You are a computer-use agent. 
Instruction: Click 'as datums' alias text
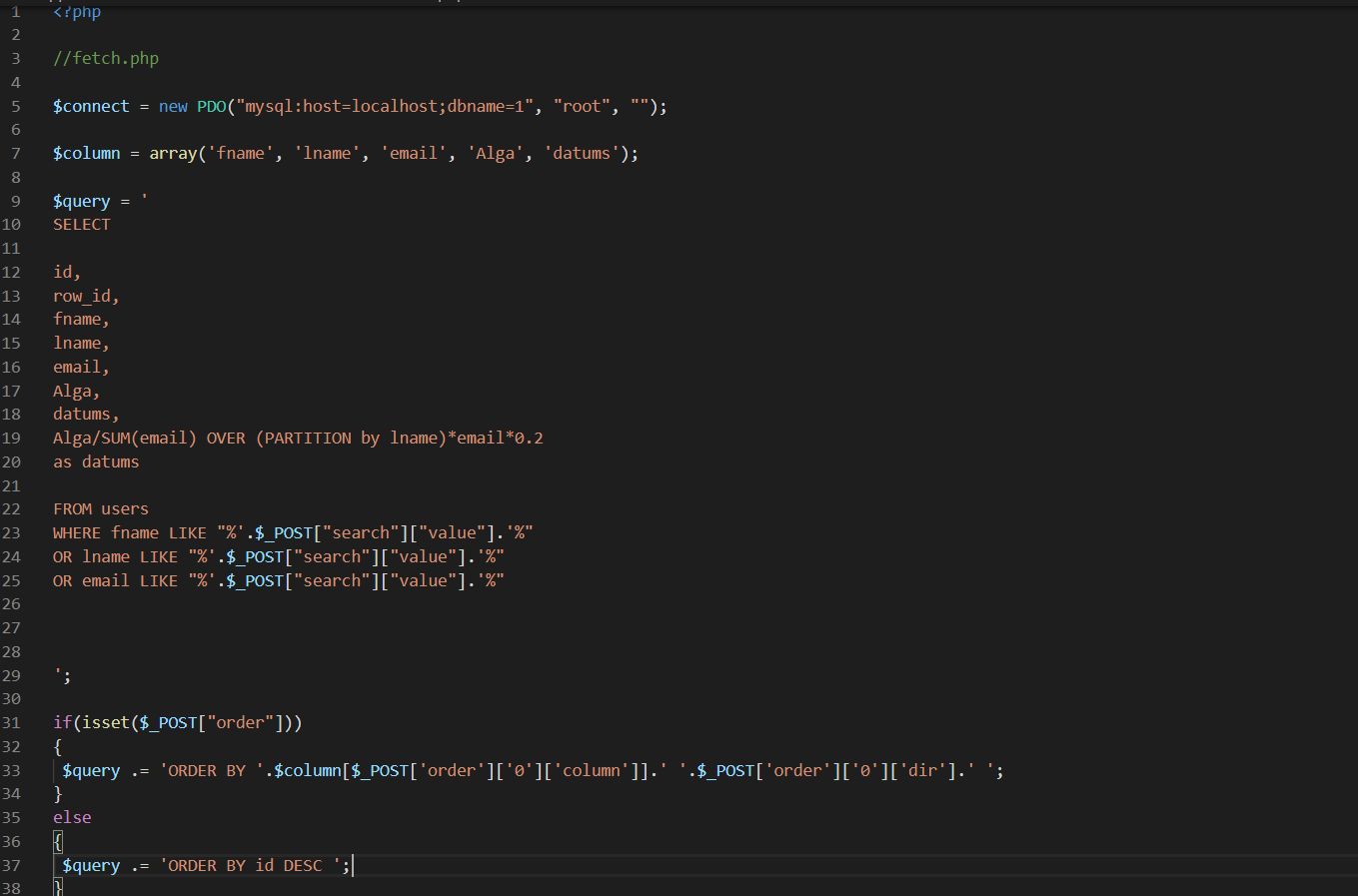pos(96,462)
